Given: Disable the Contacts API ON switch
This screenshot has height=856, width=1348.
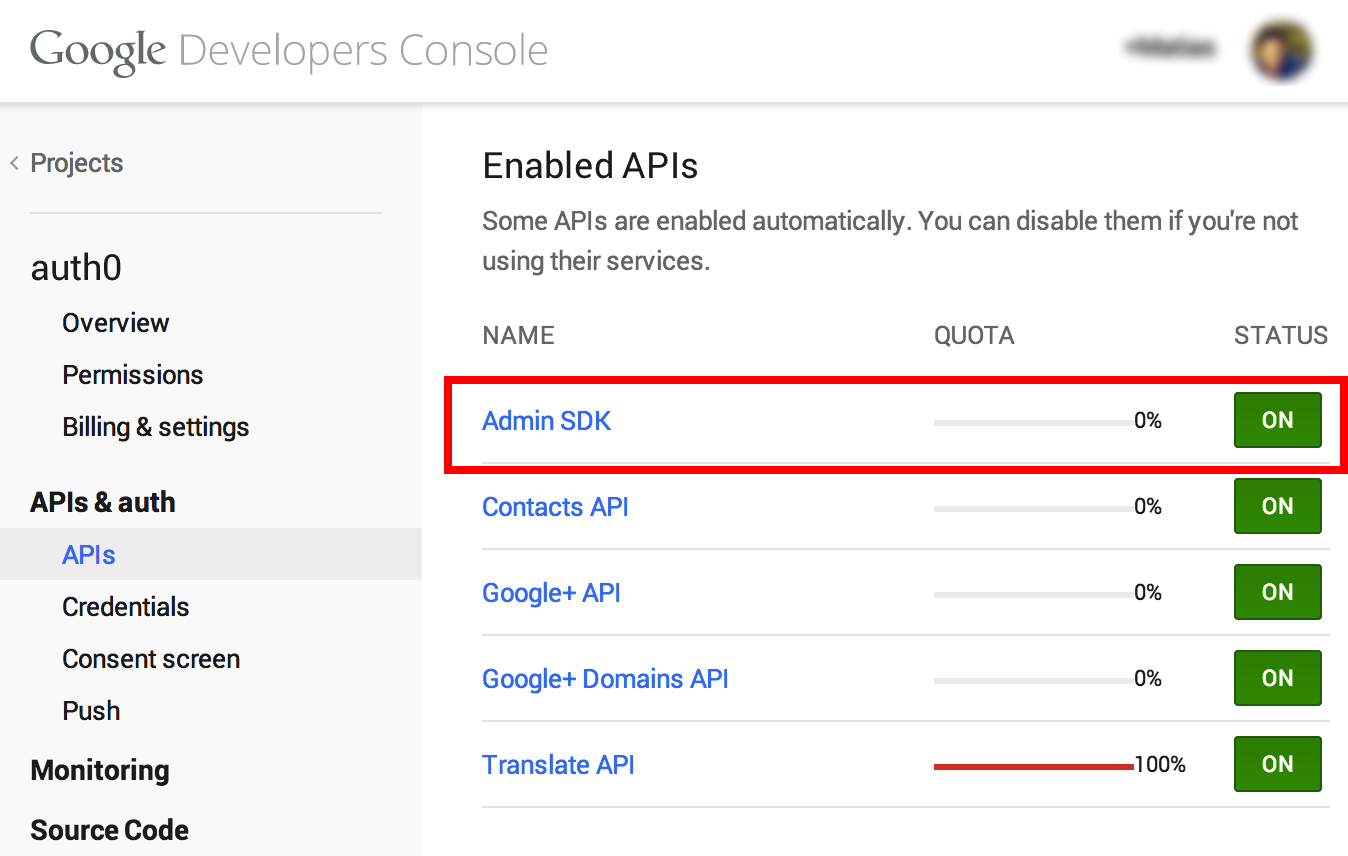Looking at the screenshot, I should click(1277, 506).
